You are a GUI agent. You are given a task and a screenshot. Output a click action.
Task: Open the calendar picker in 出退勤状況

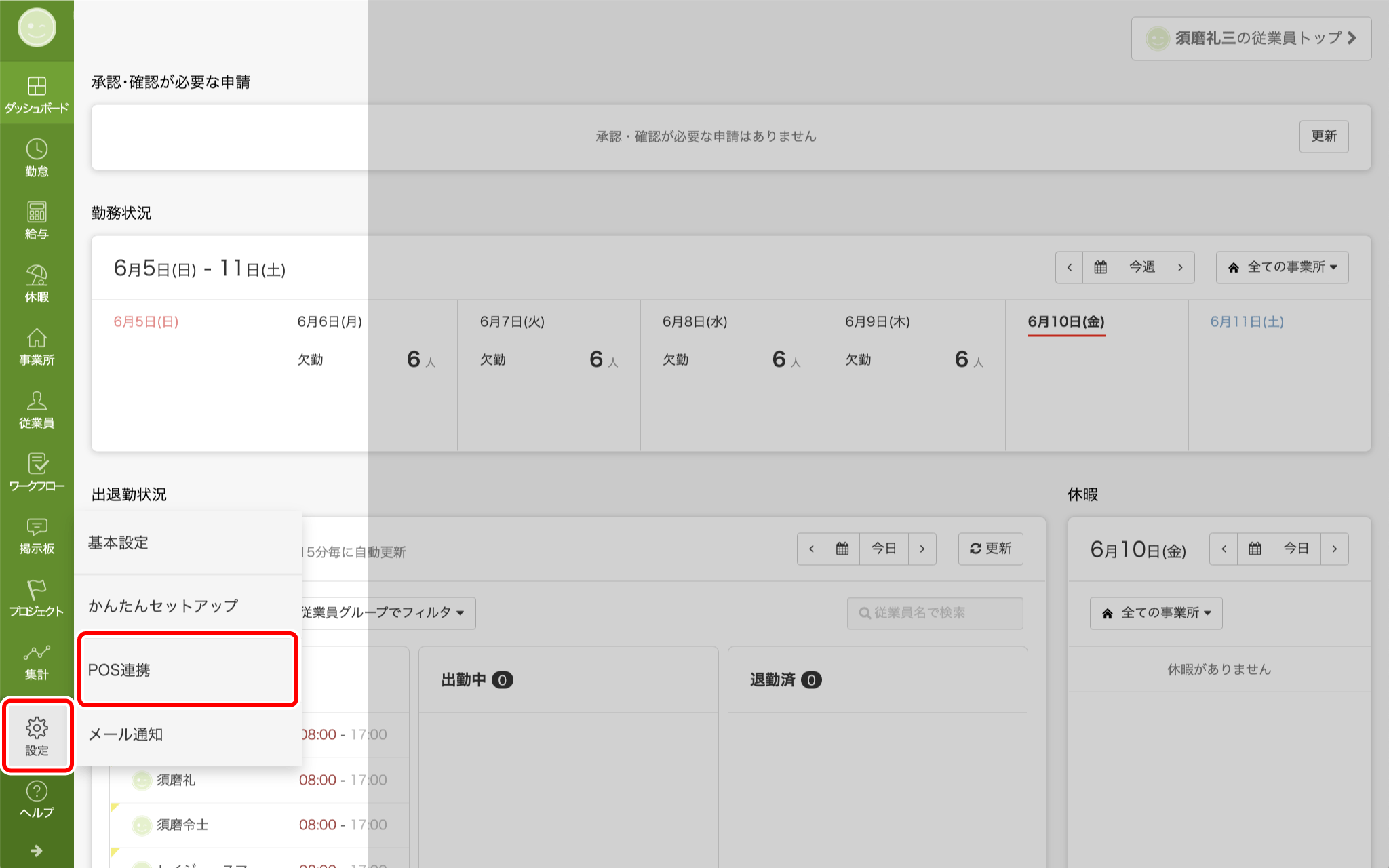(842, 549)
